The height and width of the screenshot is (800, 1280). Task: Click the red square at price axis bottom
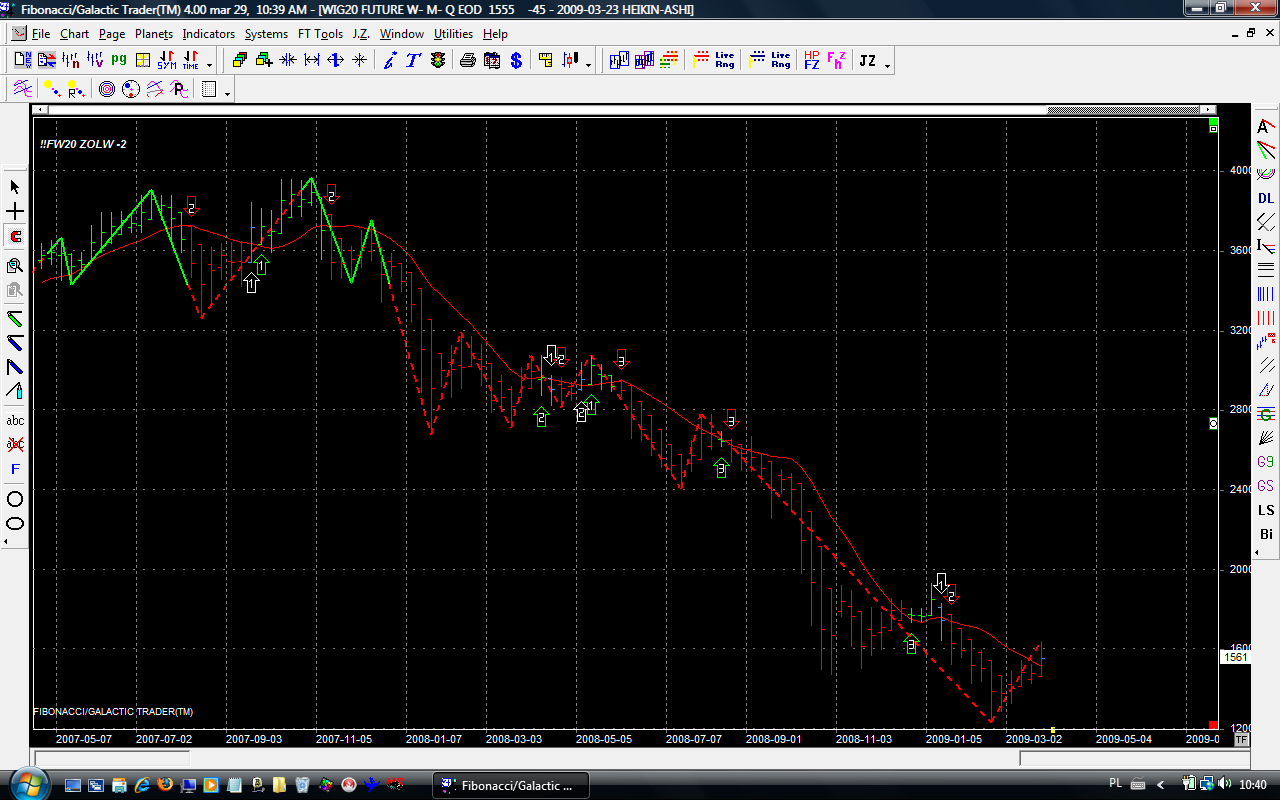coord(1213,725)
